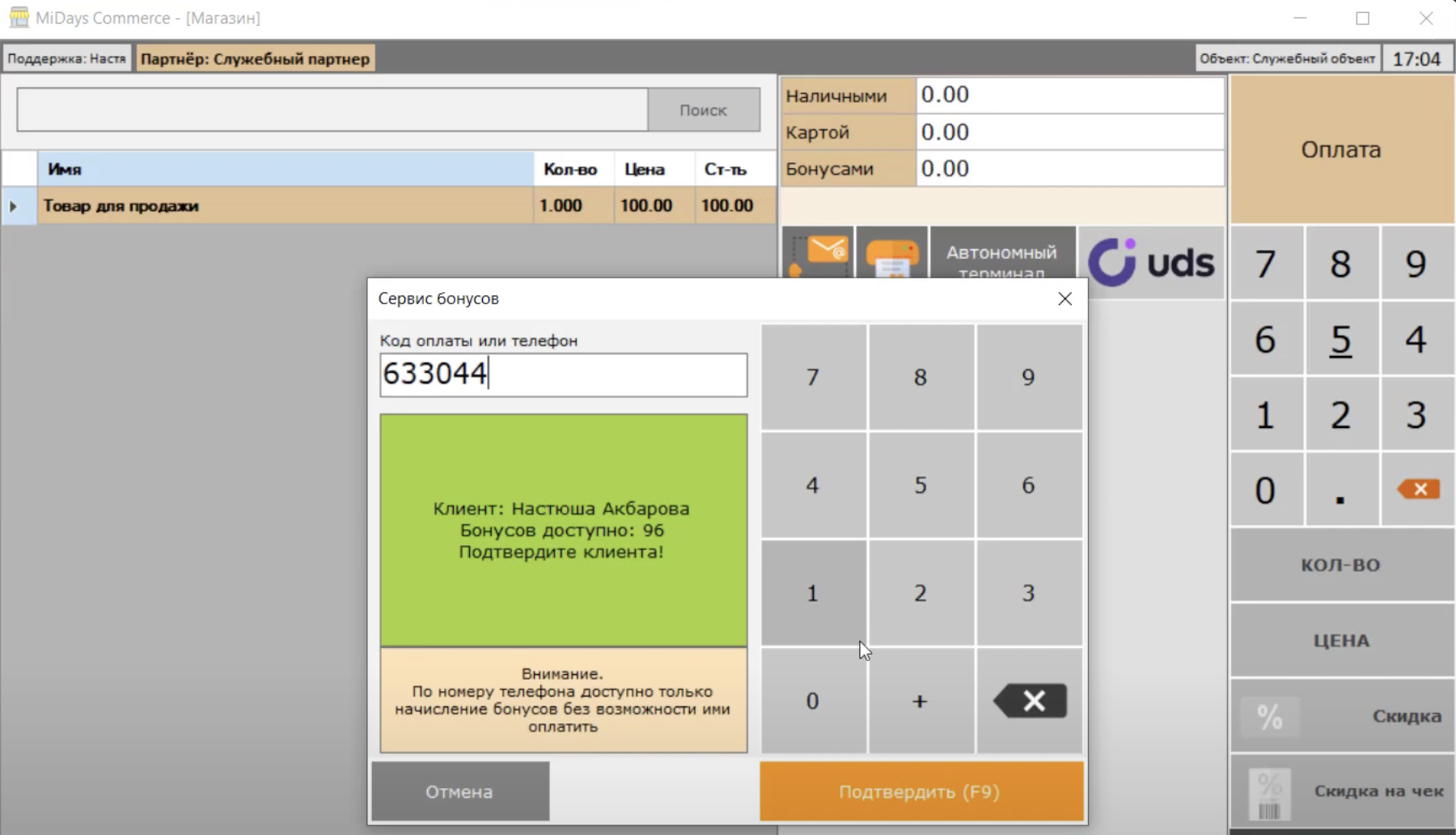Click the orange printer receipt icon

coord(891,252)
